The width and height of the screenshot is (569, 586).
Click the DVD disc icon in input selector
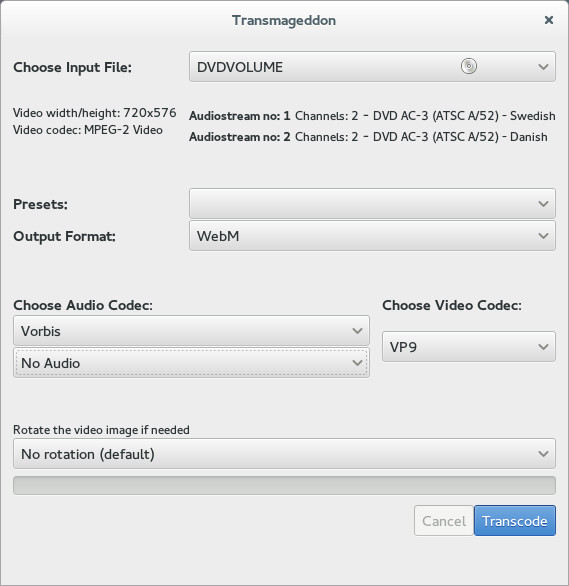(469, 67)
